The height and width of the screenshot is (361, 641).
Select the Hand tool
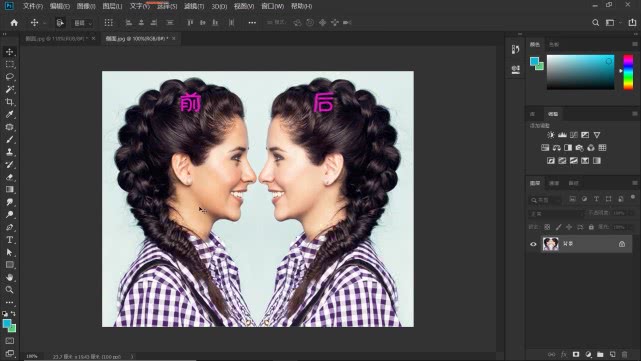(9, 277)
